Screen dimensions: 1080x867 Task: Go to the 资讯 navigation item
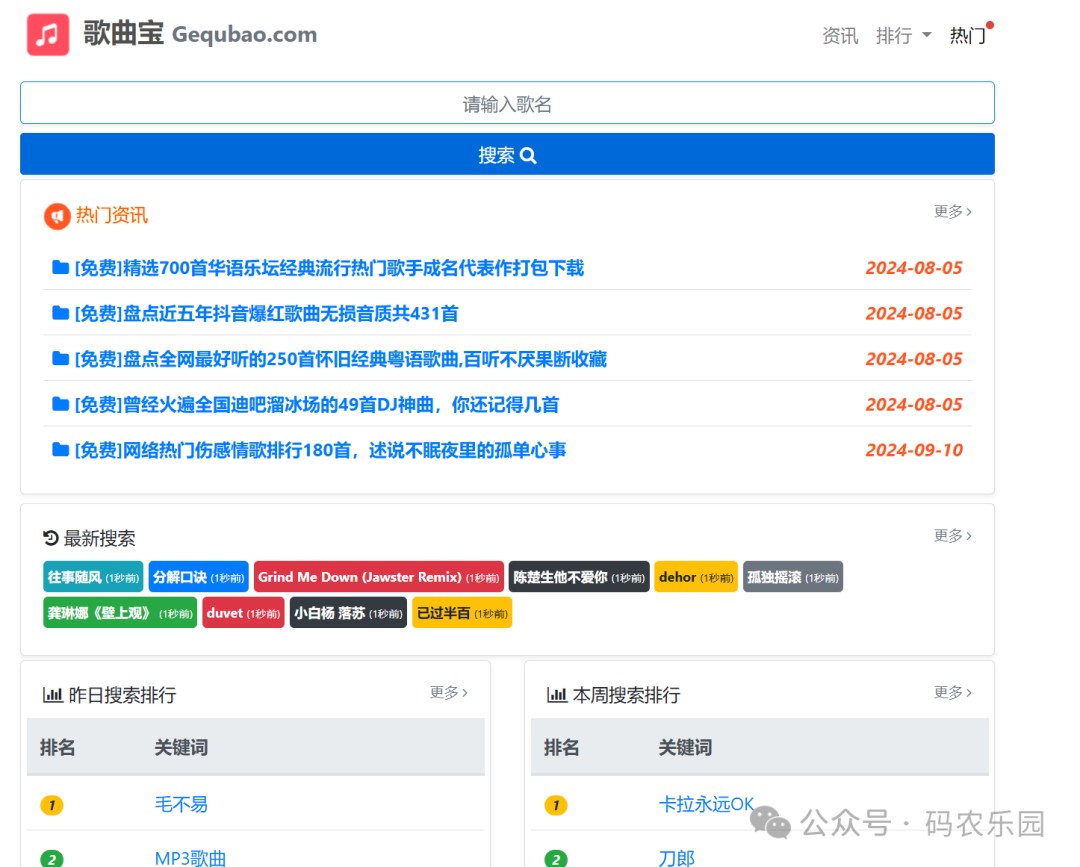pos(840,35)
